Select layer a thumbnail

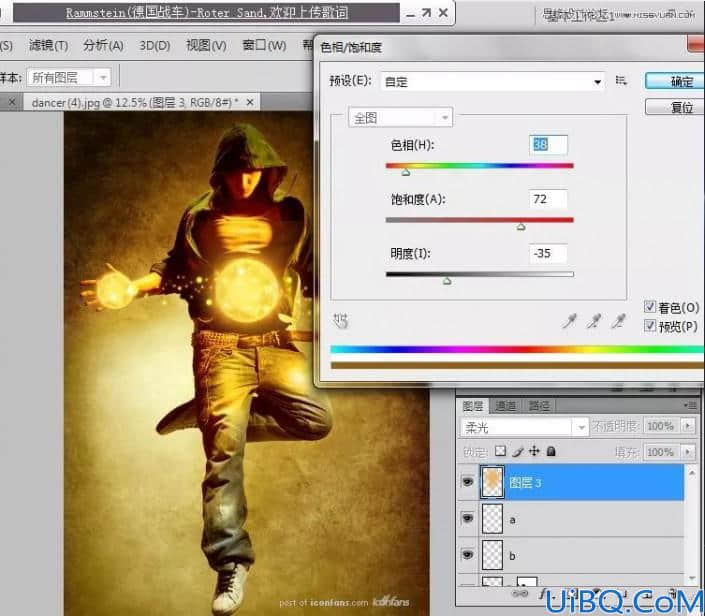tap(492, 518)
